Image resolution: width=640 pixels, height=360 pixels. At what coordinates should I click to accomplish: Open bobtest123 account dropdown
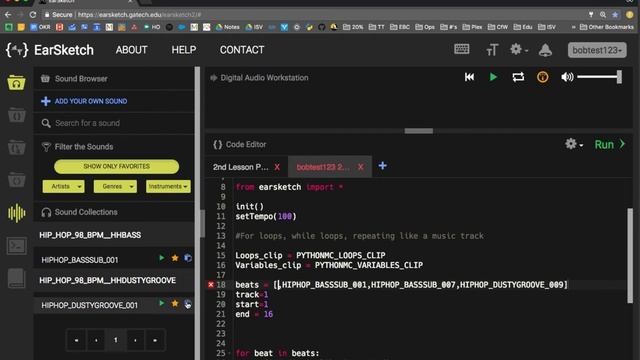pyautogui.click(x=597, y=50)
